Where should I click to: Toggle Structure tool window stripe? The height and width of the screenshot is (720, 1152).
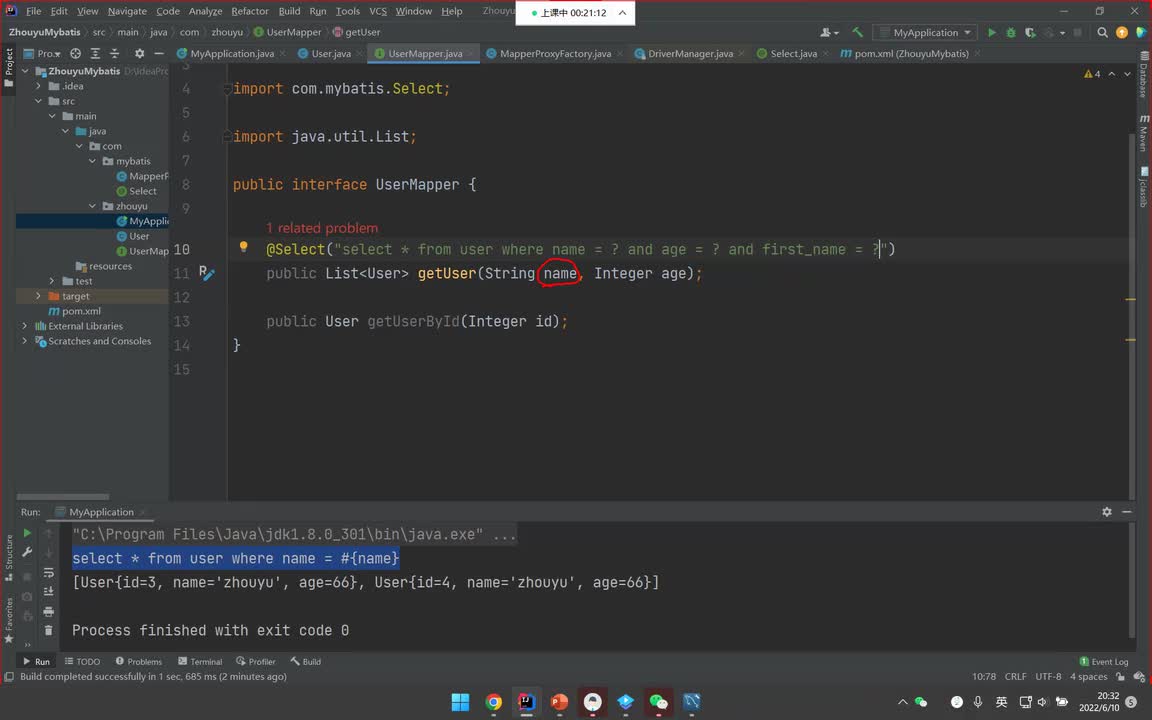9,557
